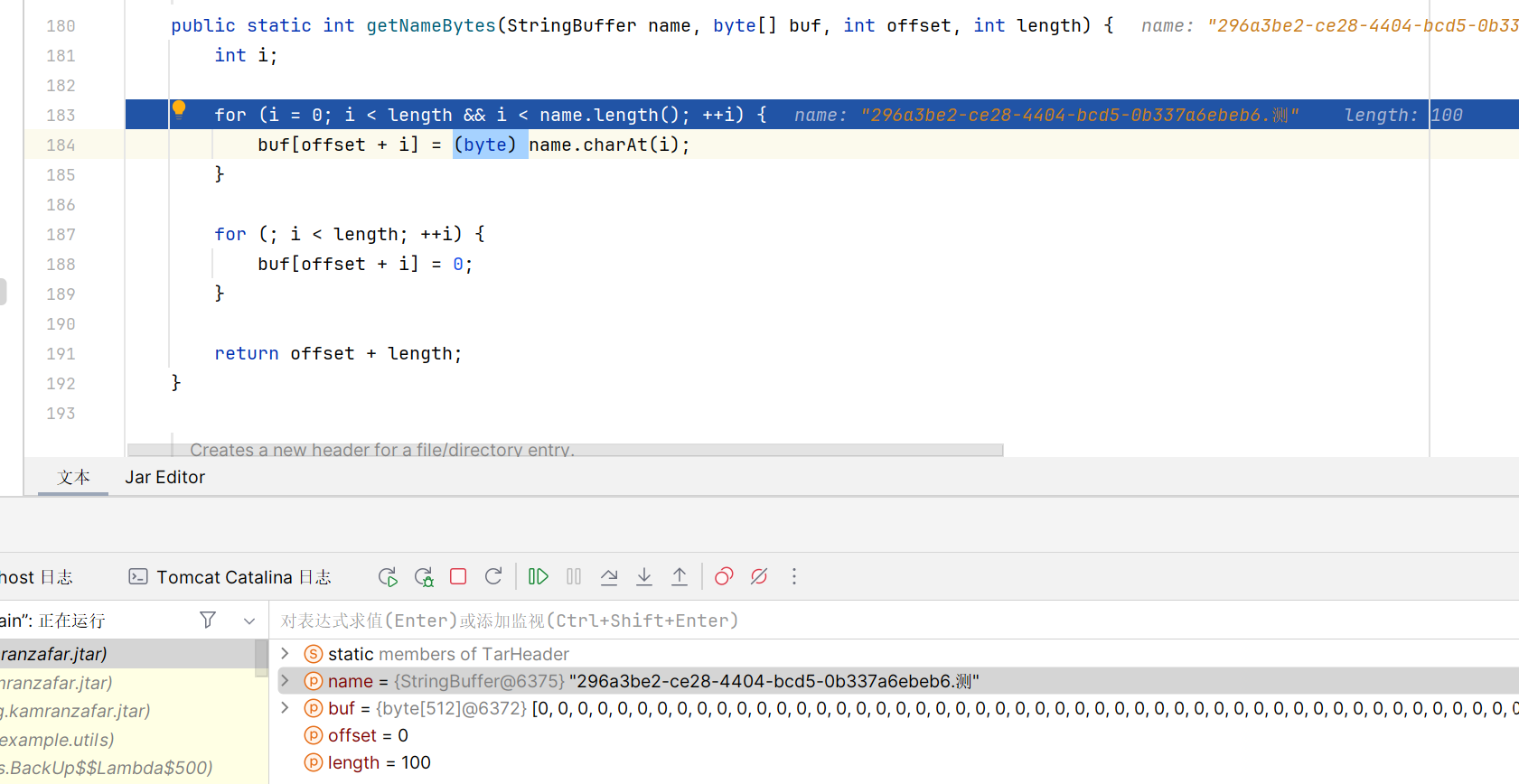Click the frames list scrollbar
Viewport: 1519px width, 784px height.
click(262, 658)
